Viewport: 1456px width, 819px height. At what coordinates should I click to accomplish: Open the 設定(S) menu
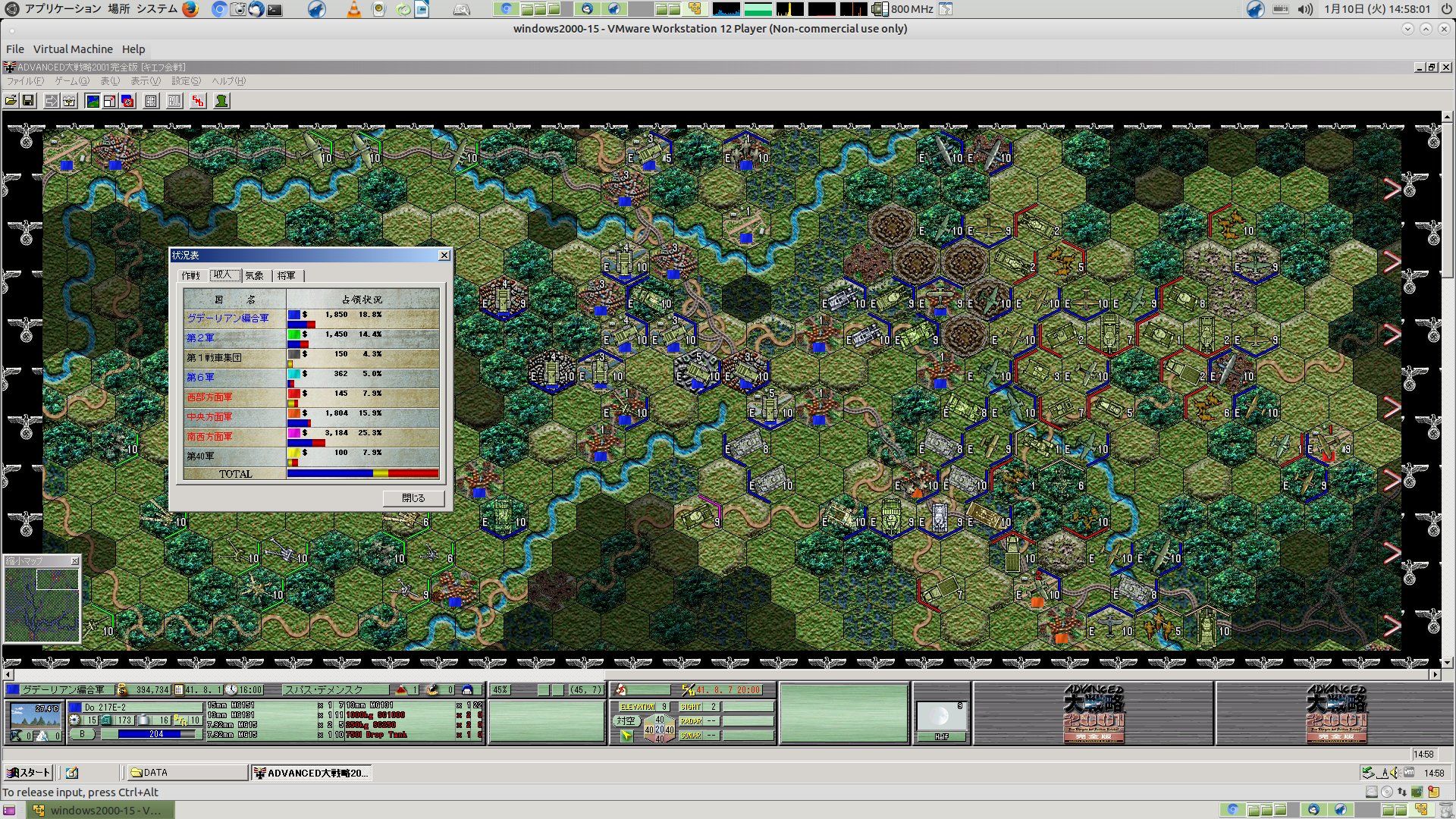pos(186,81)
